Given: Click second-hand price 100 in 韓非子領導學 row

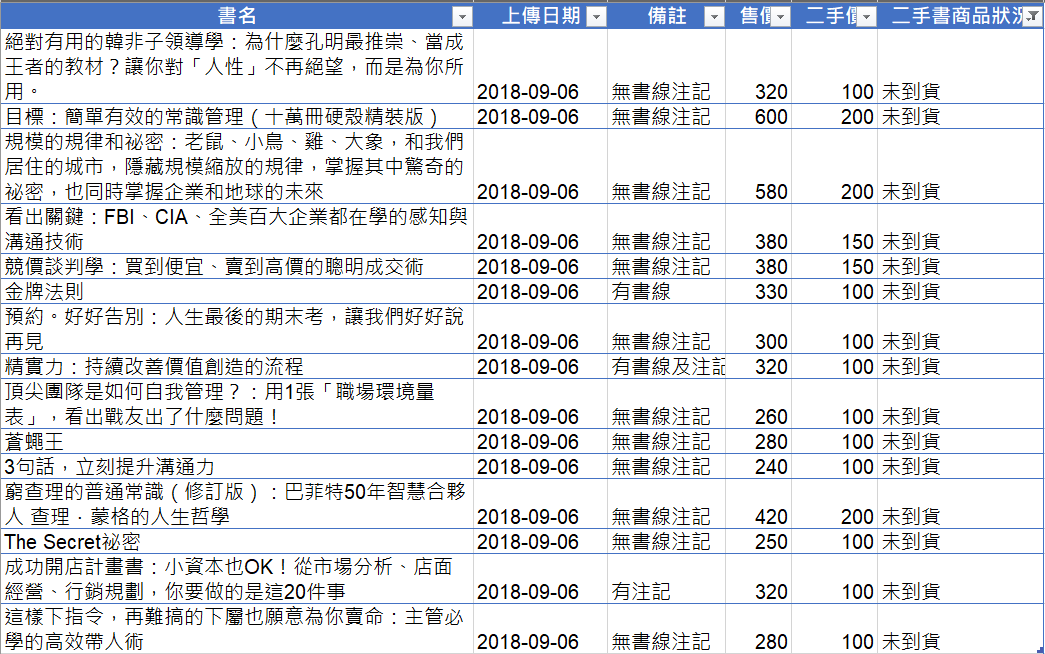Looking at the screenshot, I should [857, 92].
